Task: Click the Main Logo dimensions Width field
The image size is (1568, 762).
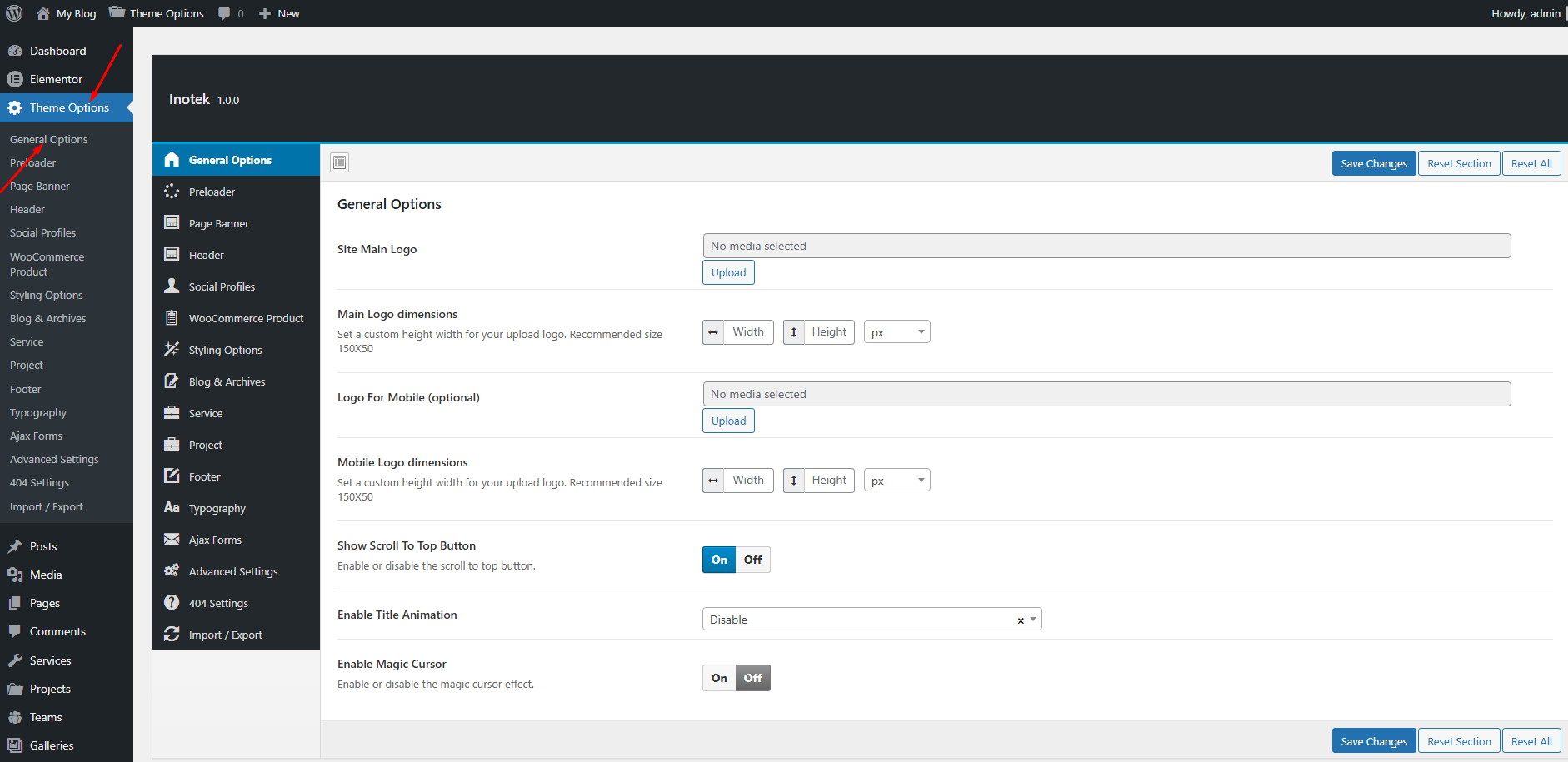Action: (748, 331)
